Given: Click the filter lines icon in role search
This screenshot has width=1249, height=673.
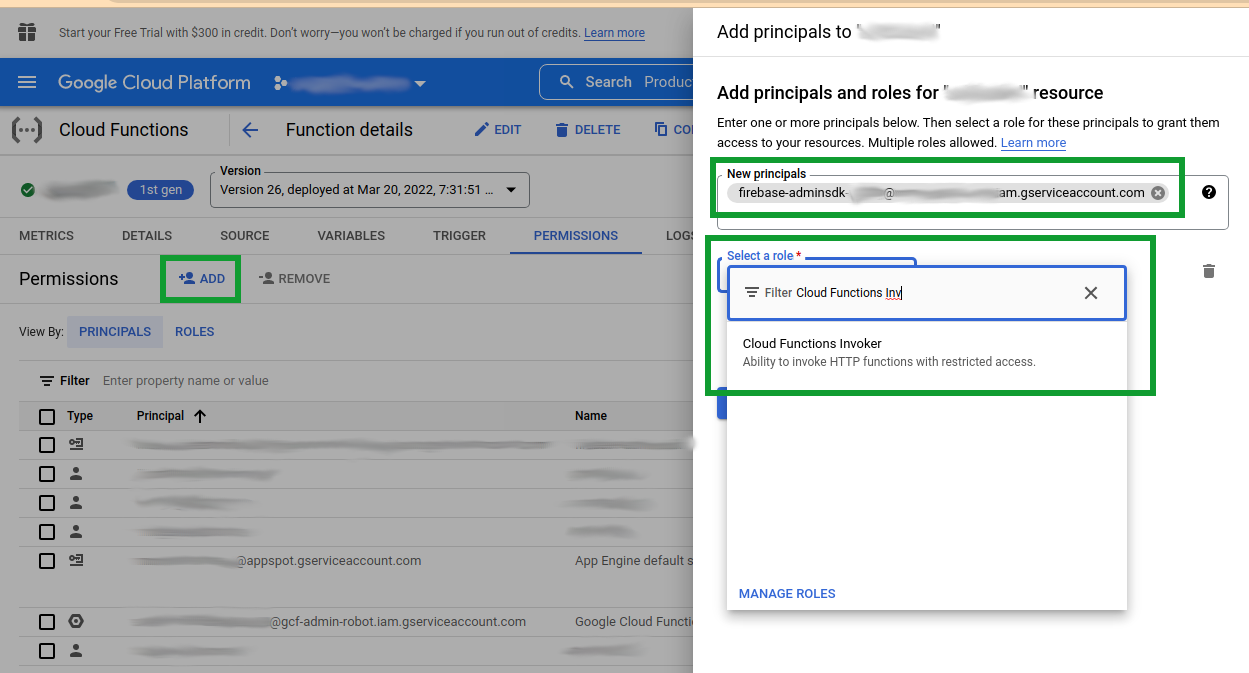Looking at the screenshot, I should [x=752, y=293].
